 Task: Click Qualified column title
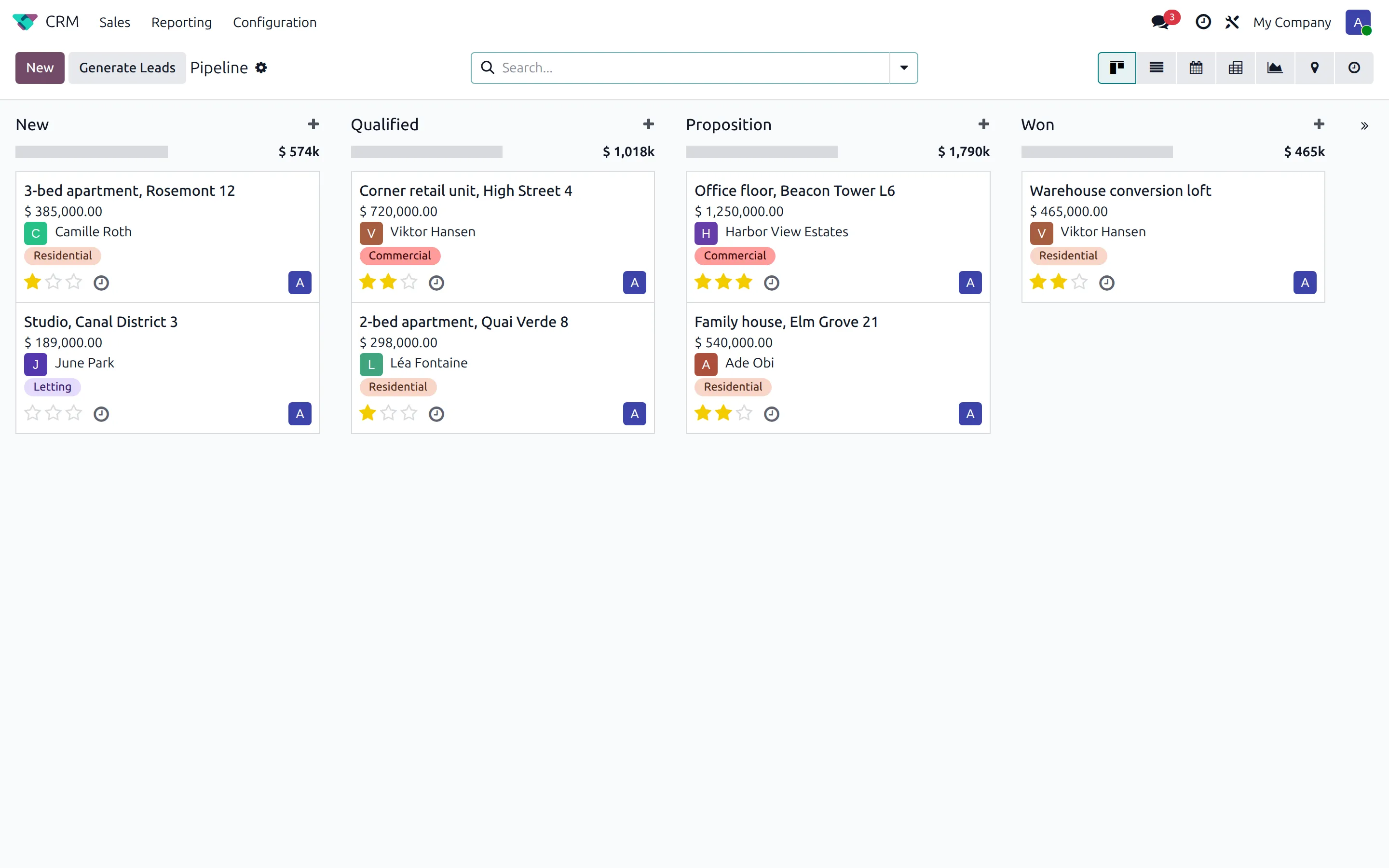coord(384,124)
